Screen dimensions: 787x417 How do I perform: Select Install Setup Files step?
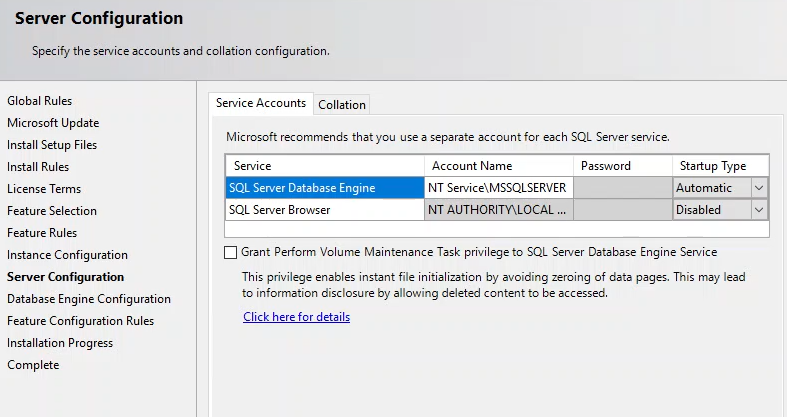click(x=52, y=145)
